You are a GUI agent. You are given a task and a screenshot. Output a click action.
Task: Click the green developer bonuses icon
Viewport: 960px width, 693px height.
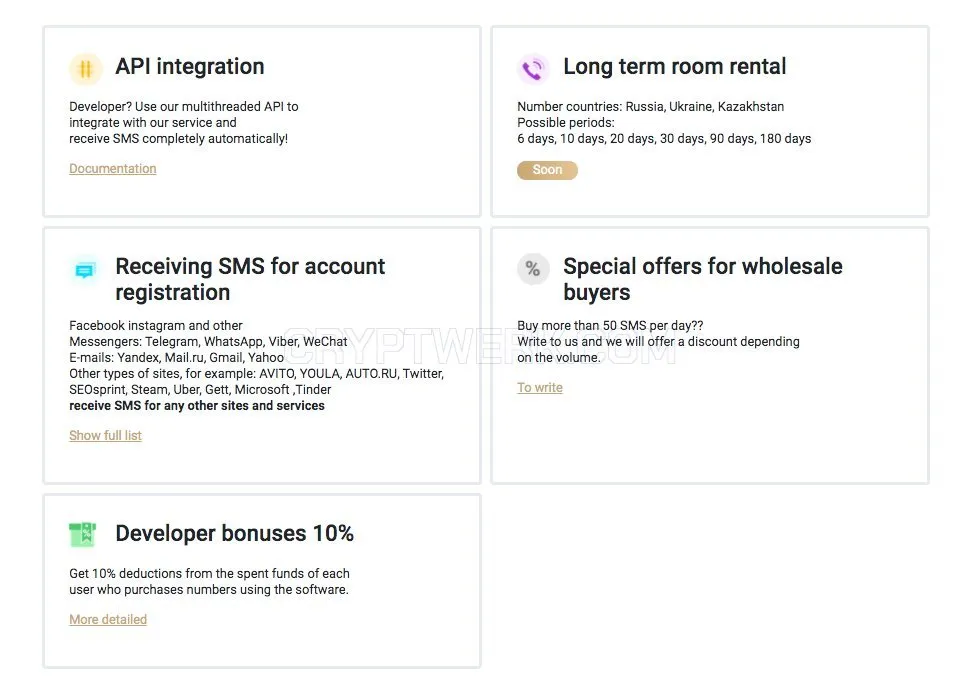83,534
